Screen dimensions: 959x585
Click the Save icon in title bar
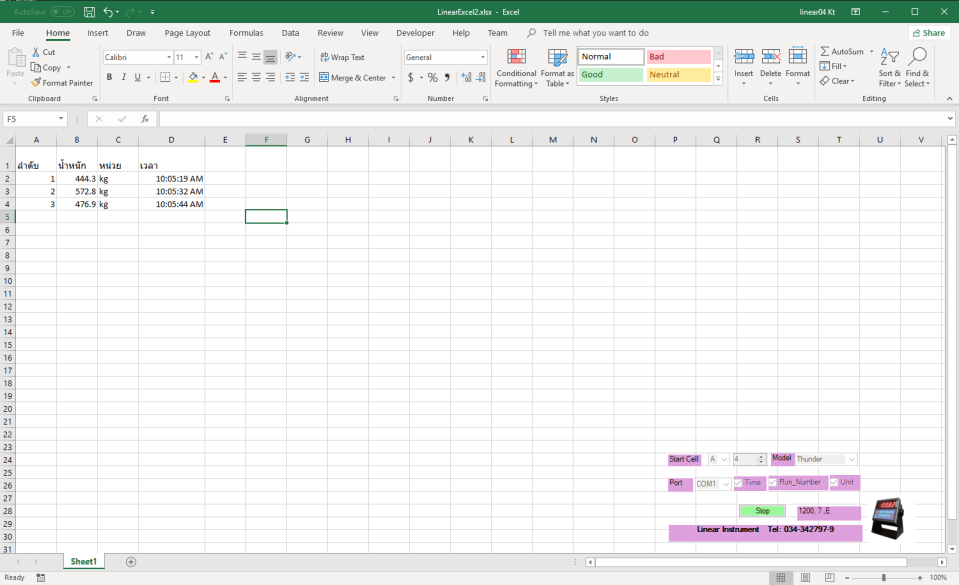pyautogui.click(x=90, y=12)
